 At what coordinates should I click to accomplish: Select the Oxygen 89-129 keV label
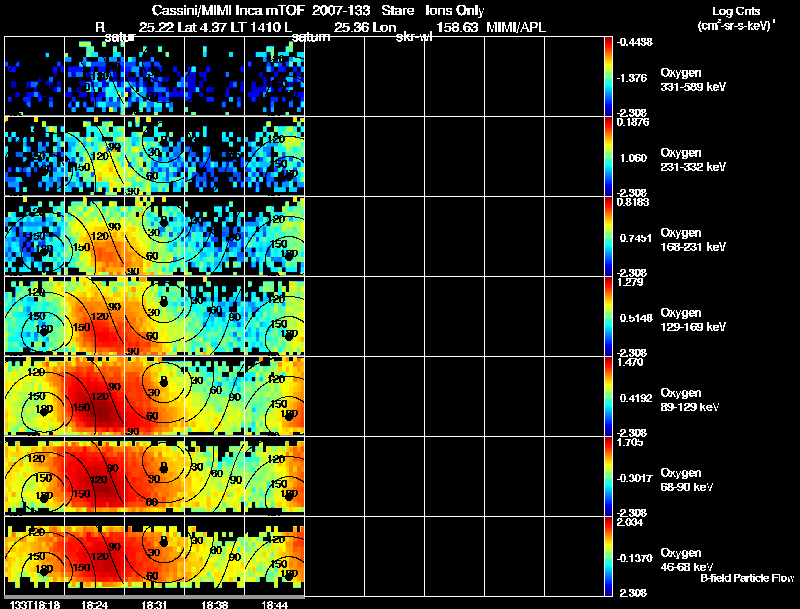point(690,400)
